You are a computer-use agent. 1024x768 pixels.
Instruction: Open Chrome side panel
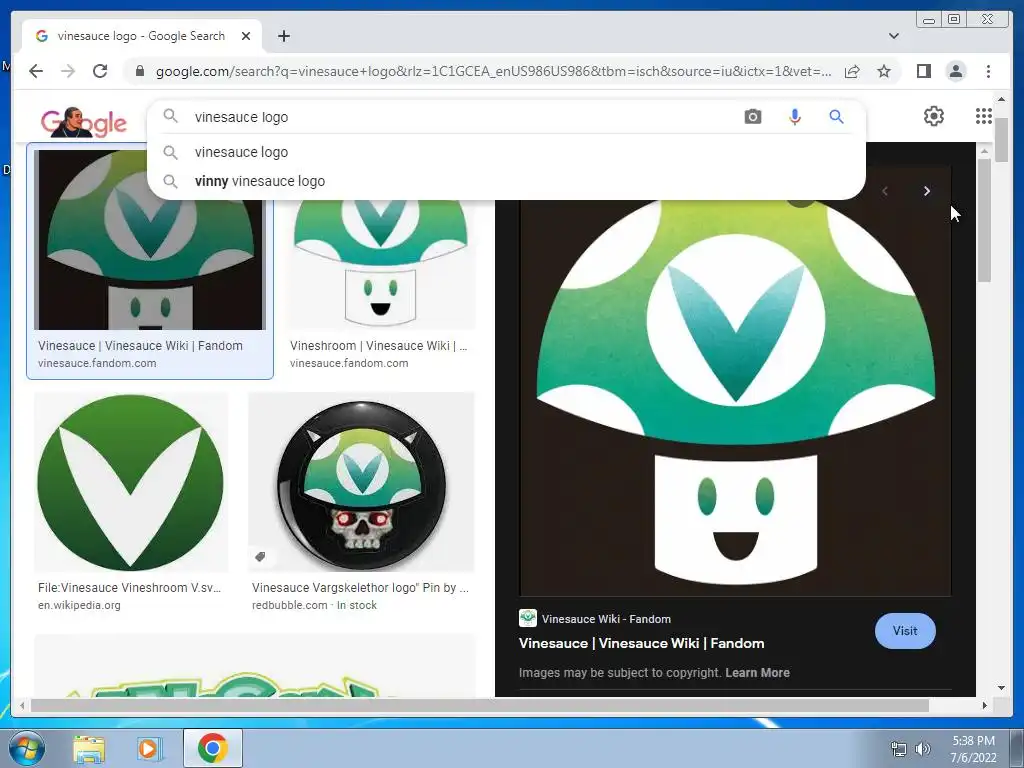click(x=923, y=71)
